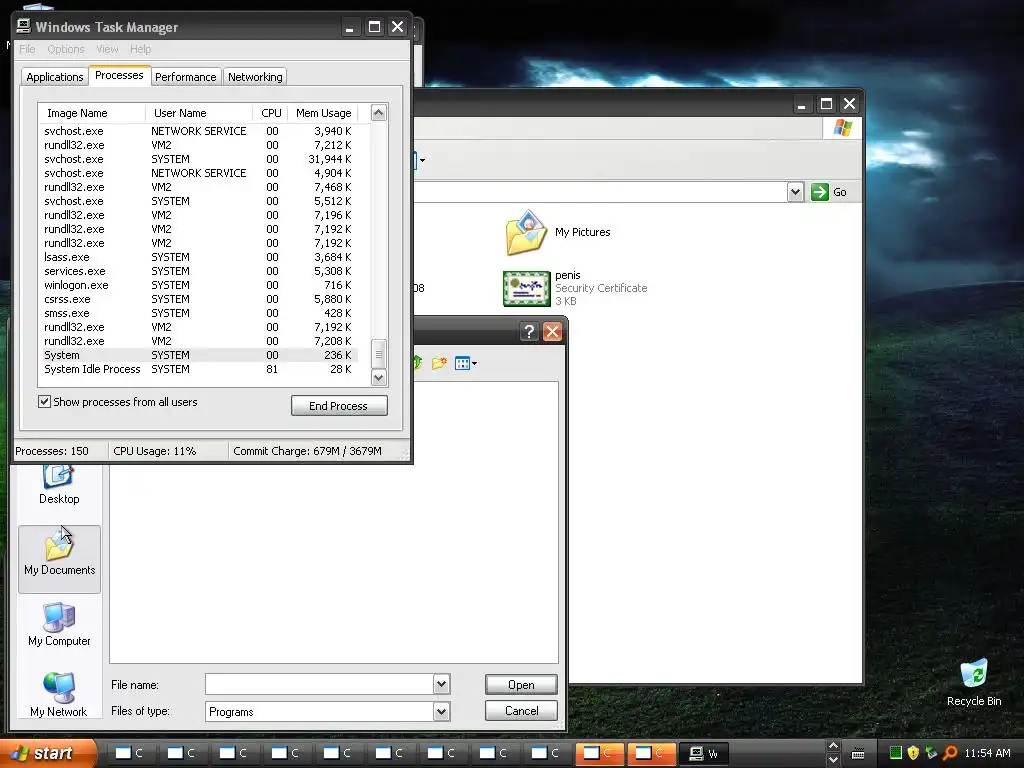
Task: Open My Network in the Open dialog sidebar
Action: point(59,695)
